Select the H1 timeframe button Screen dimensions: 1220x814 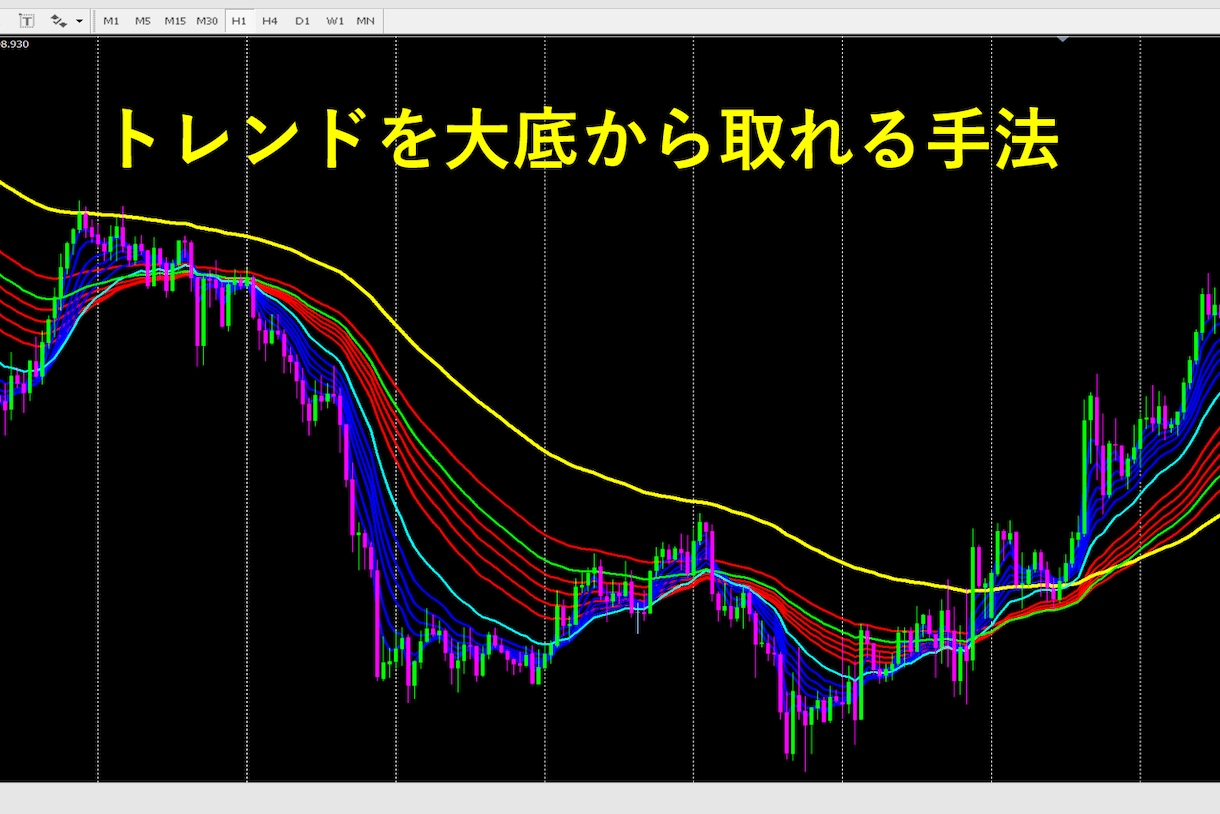(x=239, y=20)
